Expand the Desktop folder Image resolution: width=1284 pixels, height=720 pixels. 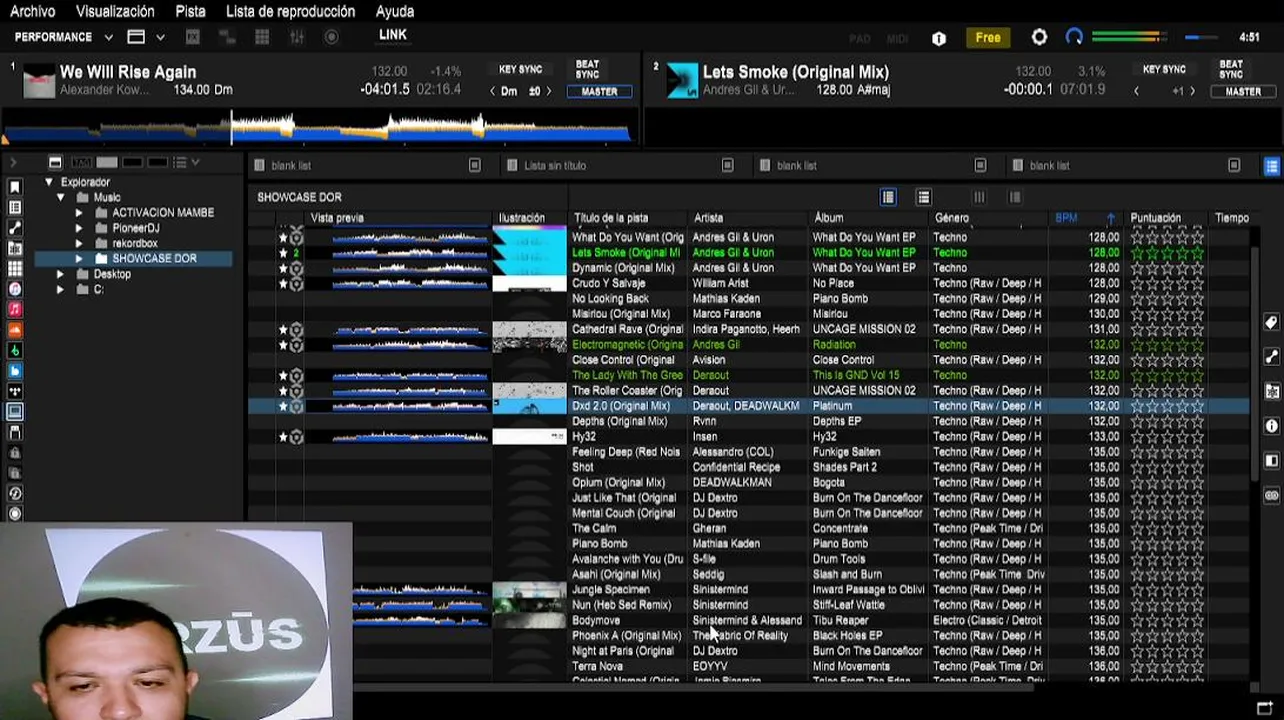click(60, 274)
